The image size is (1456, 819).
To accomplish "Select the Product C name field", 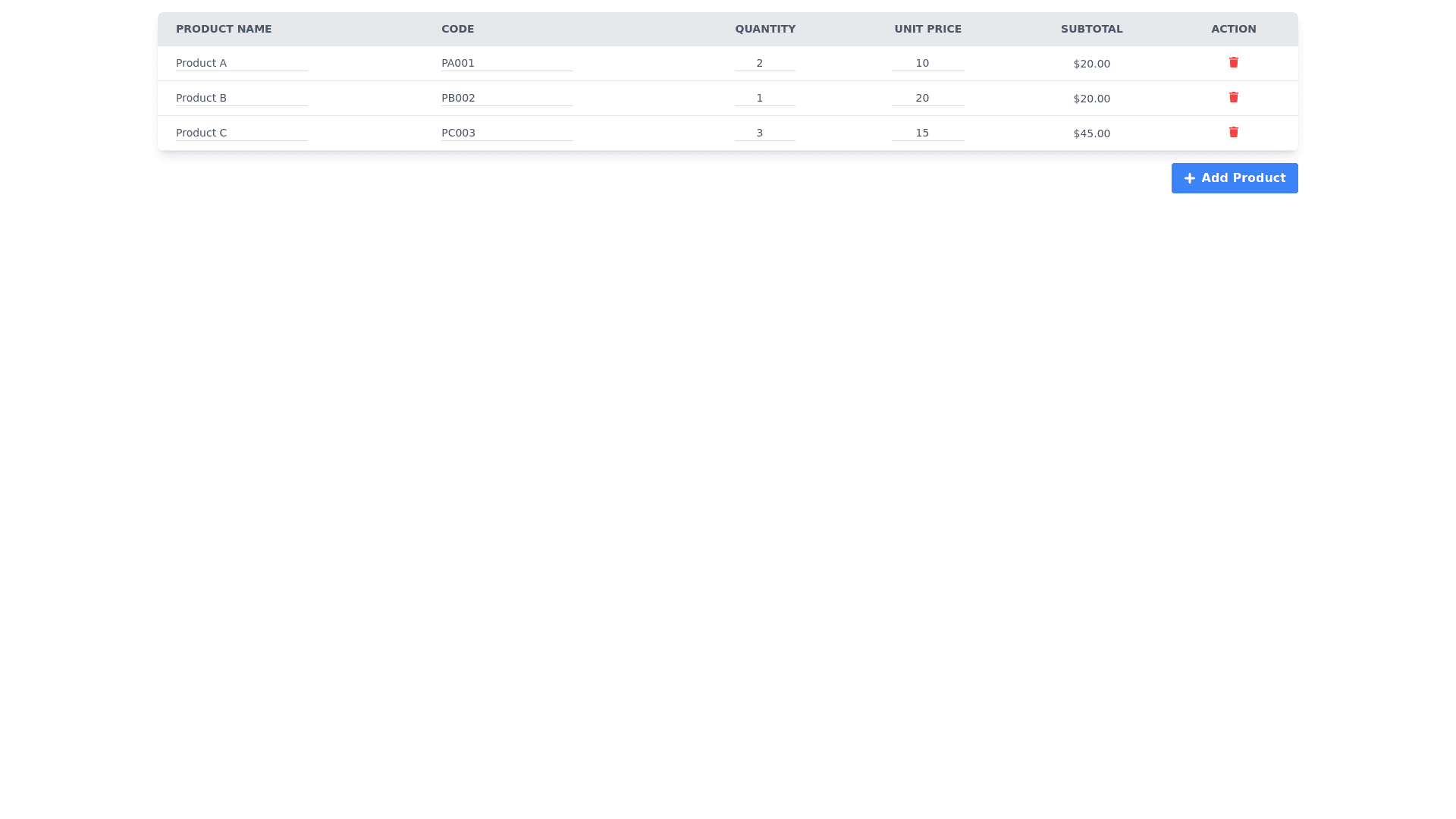I will [241, 133].
